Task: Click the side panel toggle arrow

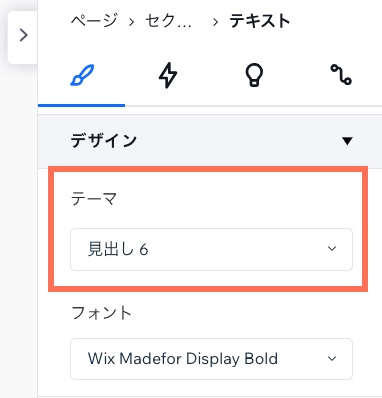Action: (x=23, y=35)
